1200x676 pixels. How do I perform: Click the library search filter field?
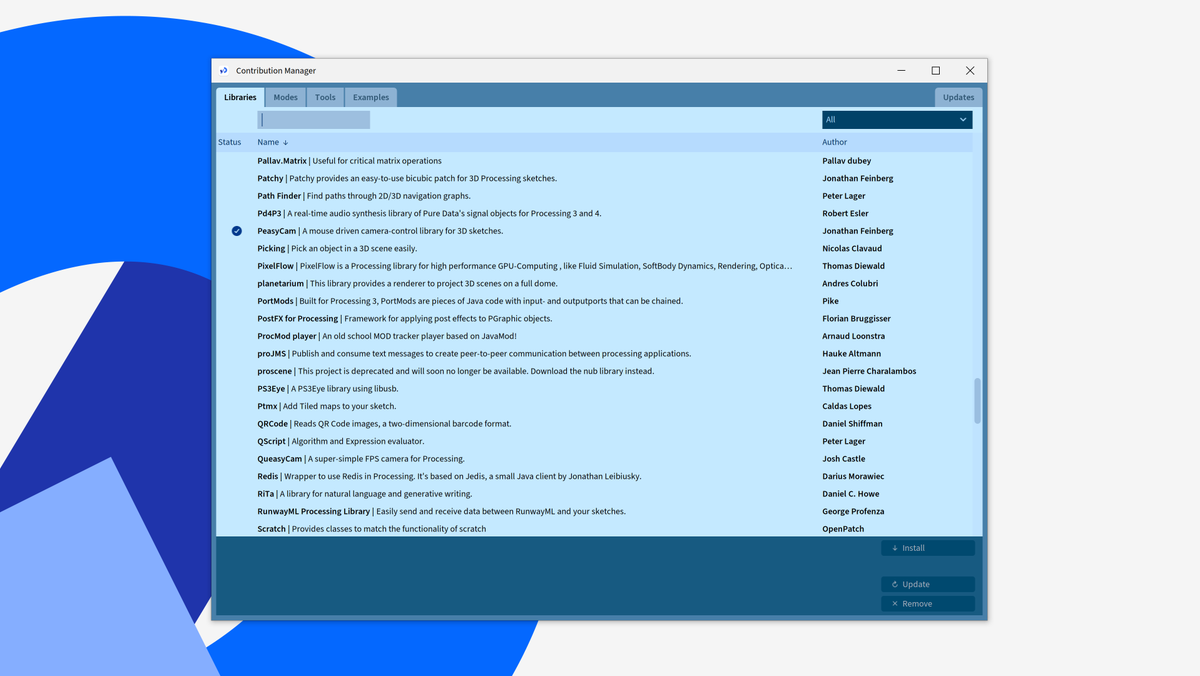pos(314,120)
